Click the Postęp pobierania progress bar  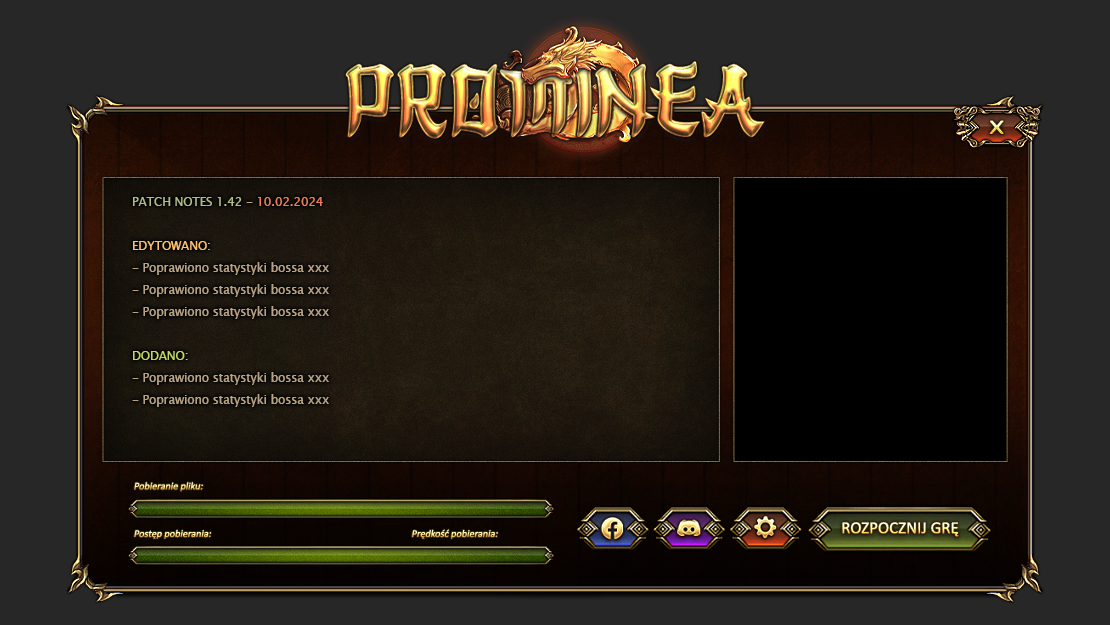pos(341,556)
